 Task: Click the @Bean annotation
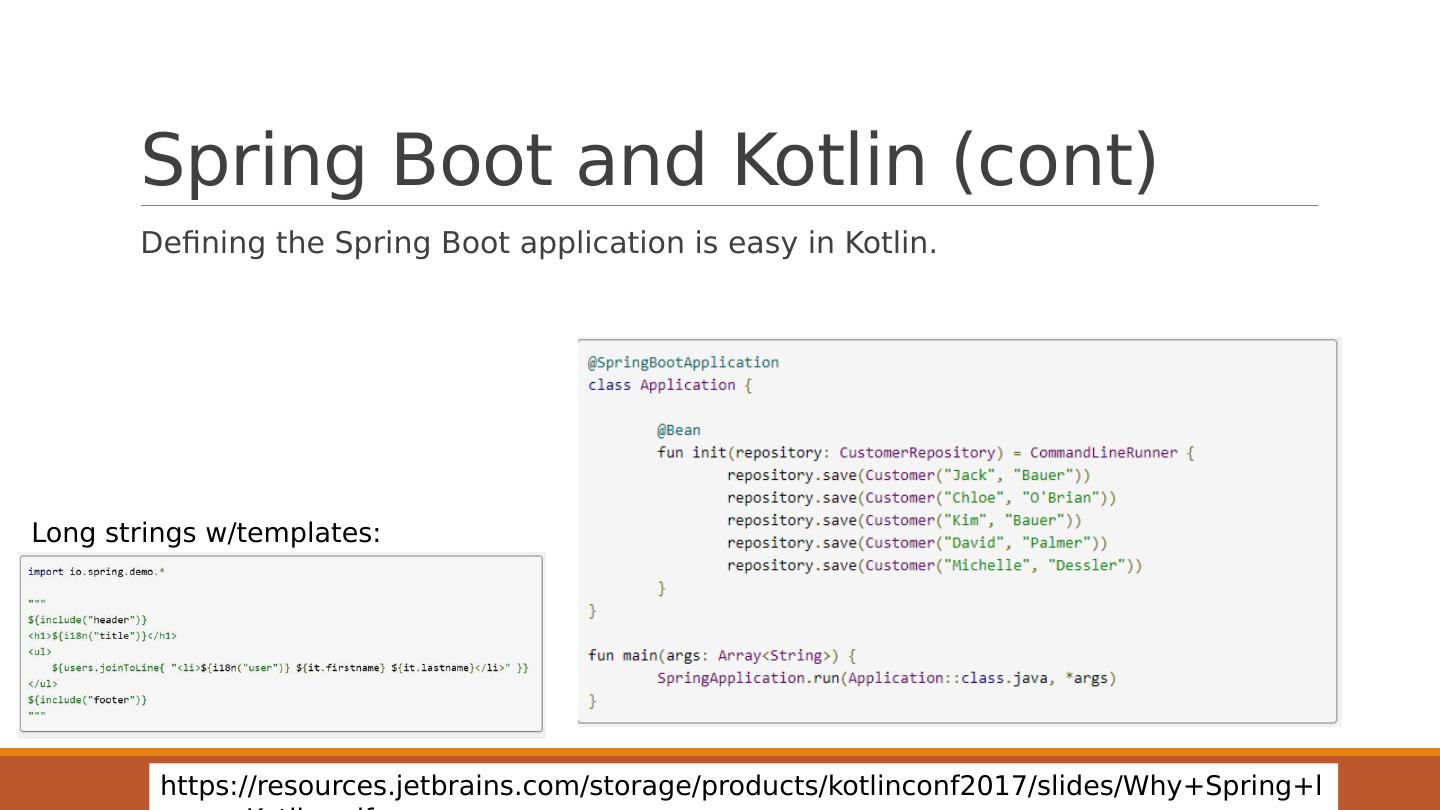[678, 430]
